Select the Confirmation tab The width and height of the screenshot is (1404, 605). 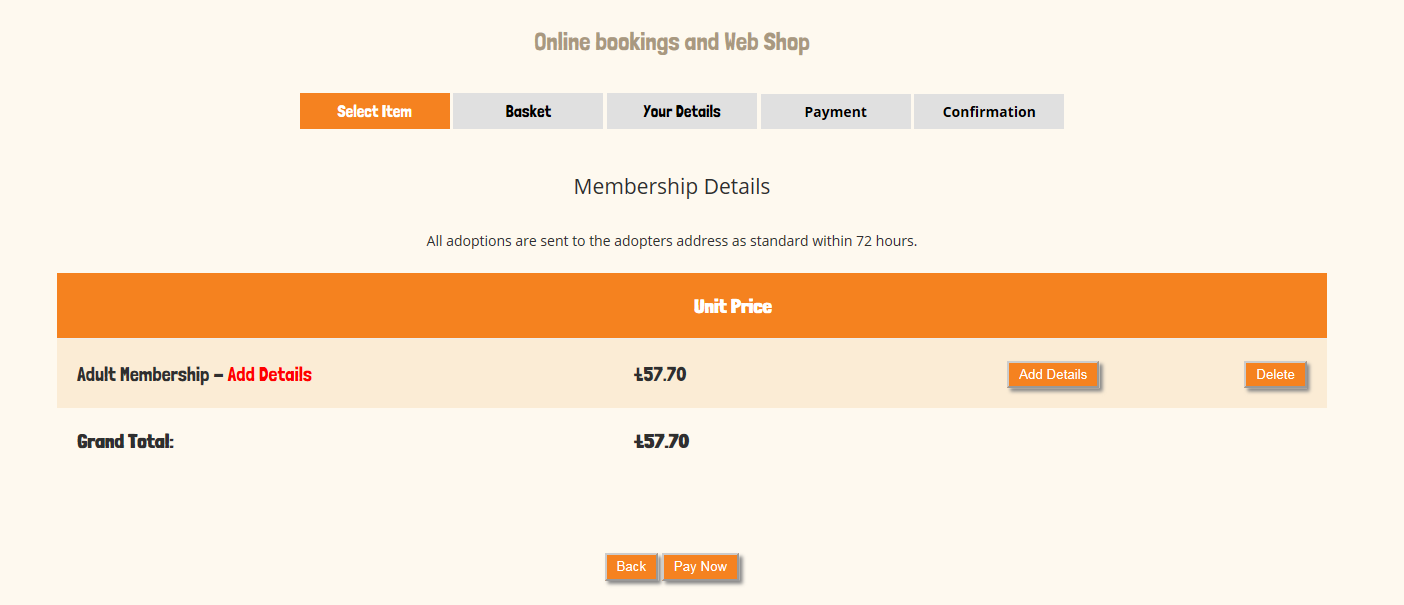[988, 112]
